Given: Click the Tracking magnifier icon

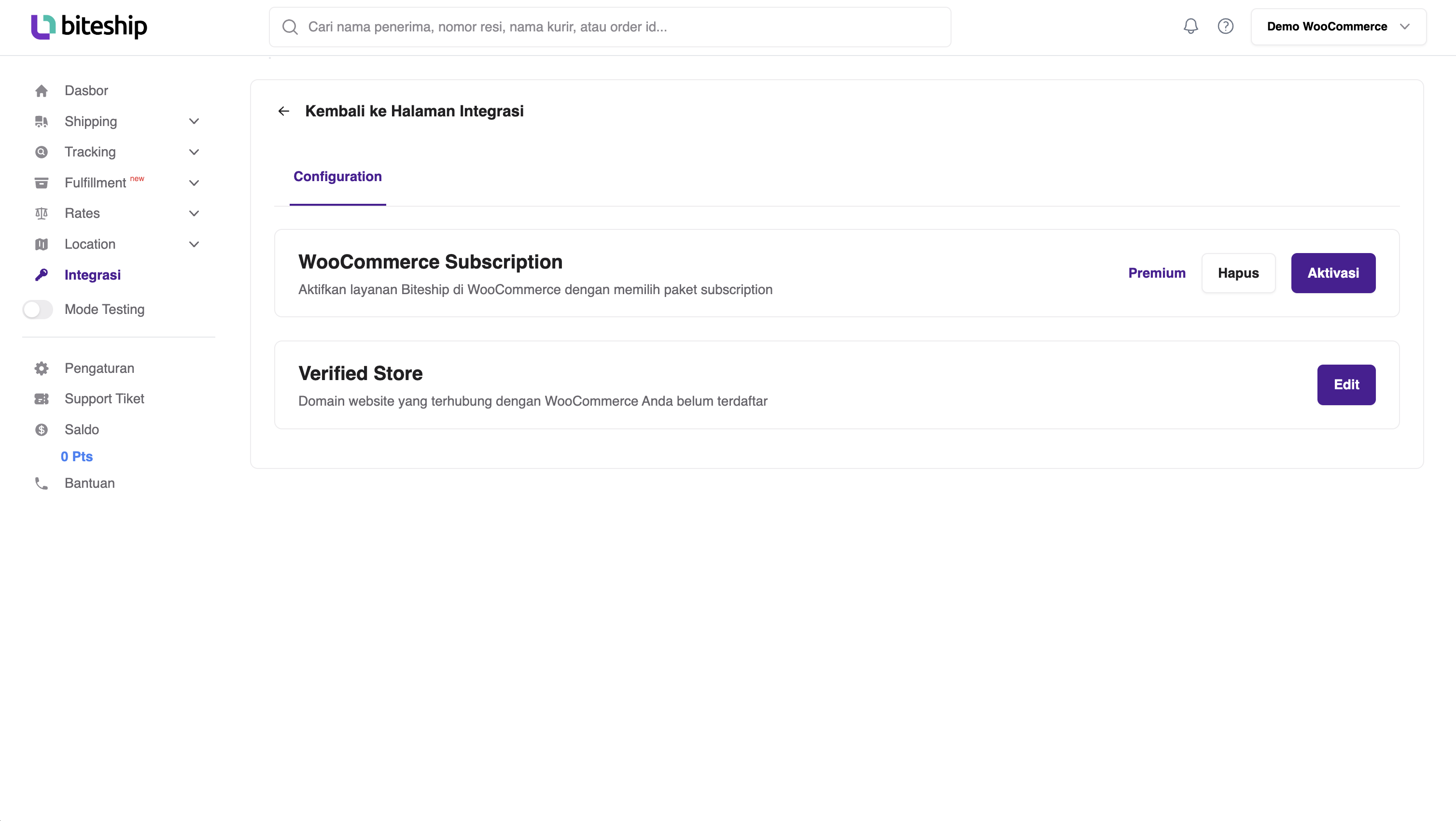Looking at the screenshot, I should point(41,152).
